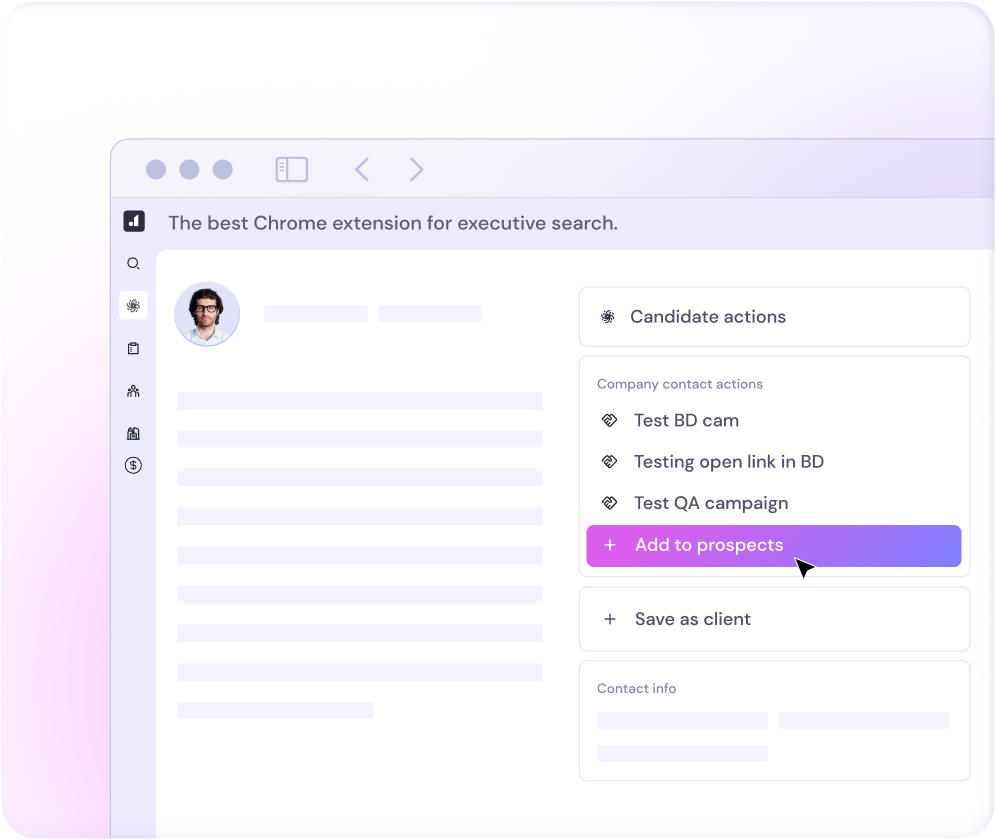This screenshot has width=996, height=840.
Task: Click the Add to prospects button
Action: tap(773, 546)
